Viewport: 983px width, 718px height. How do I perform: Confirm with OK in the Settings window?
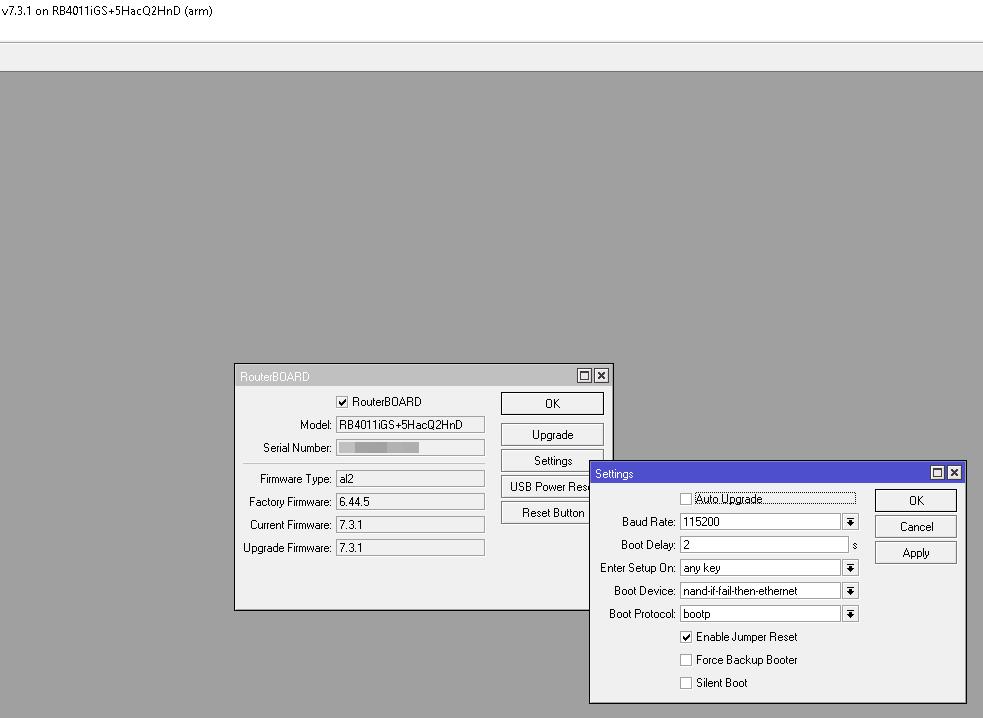point(916,500)
